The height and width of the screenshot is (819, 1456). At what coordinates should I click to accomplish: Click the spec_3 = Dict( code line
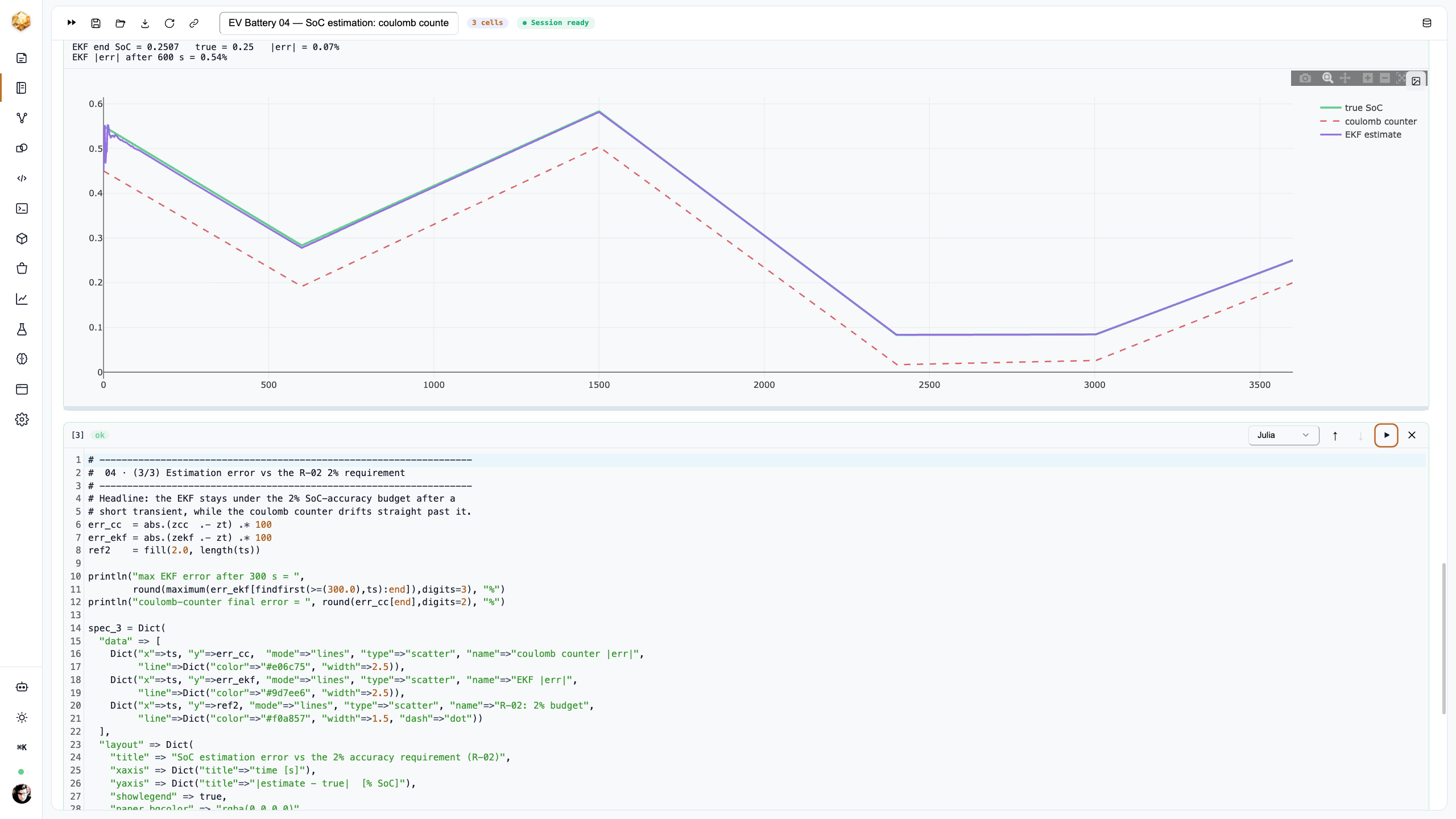(127, 628)
